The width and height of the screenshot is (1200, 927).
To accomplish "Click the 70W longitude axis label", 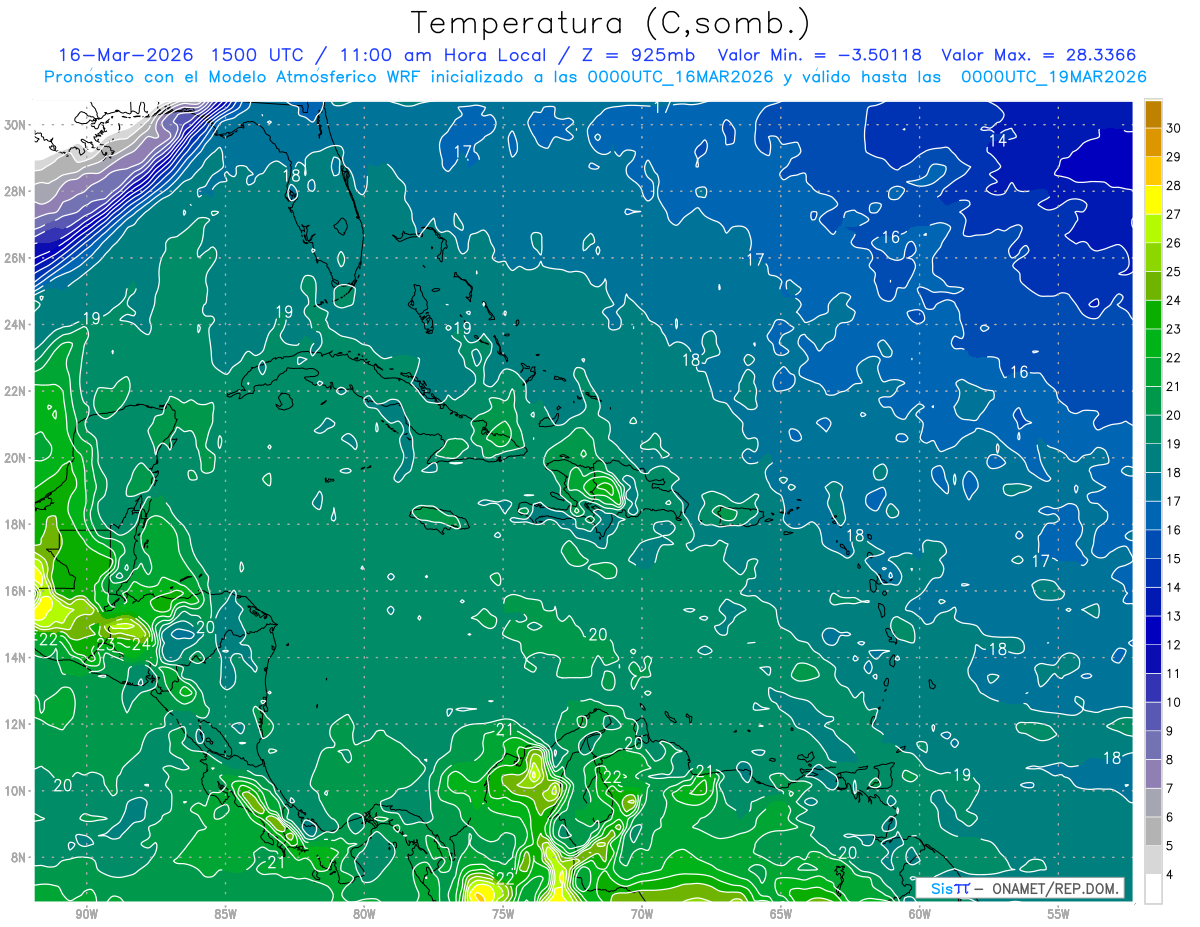I will click(x=642, y=914).
